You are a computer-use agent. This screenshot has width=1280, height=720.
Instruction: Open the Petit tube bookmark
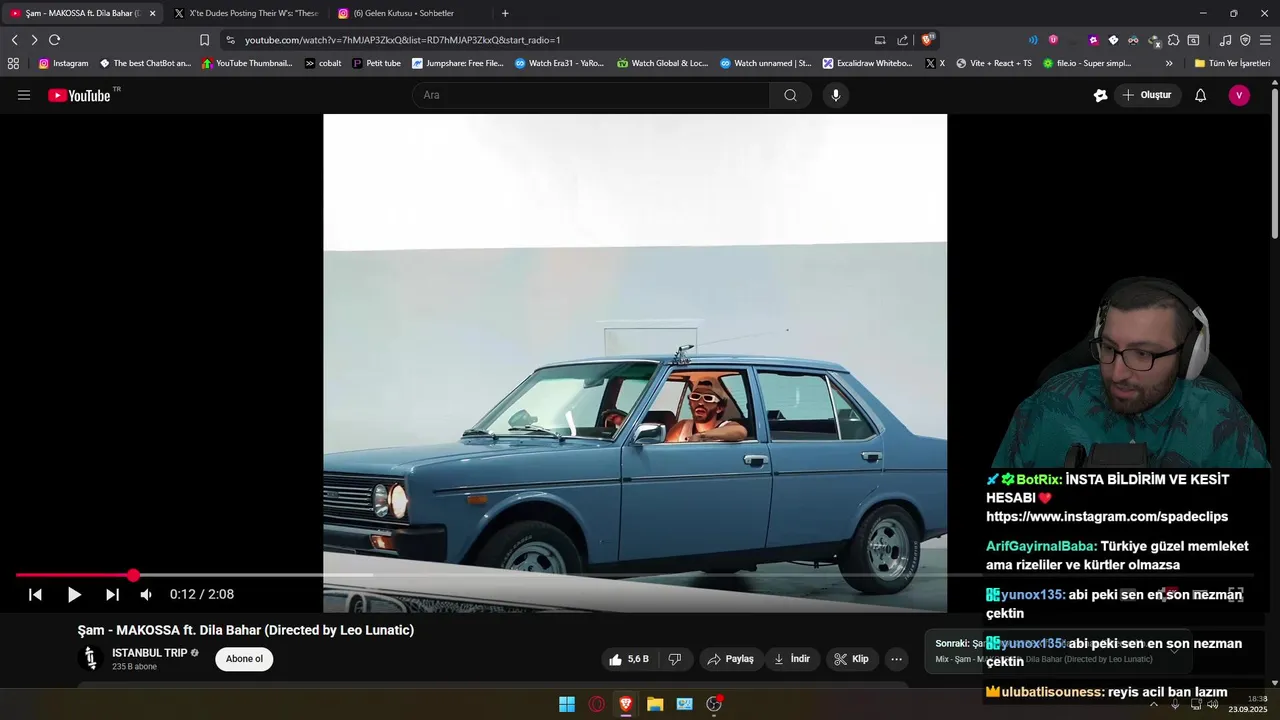coord(376,63)
